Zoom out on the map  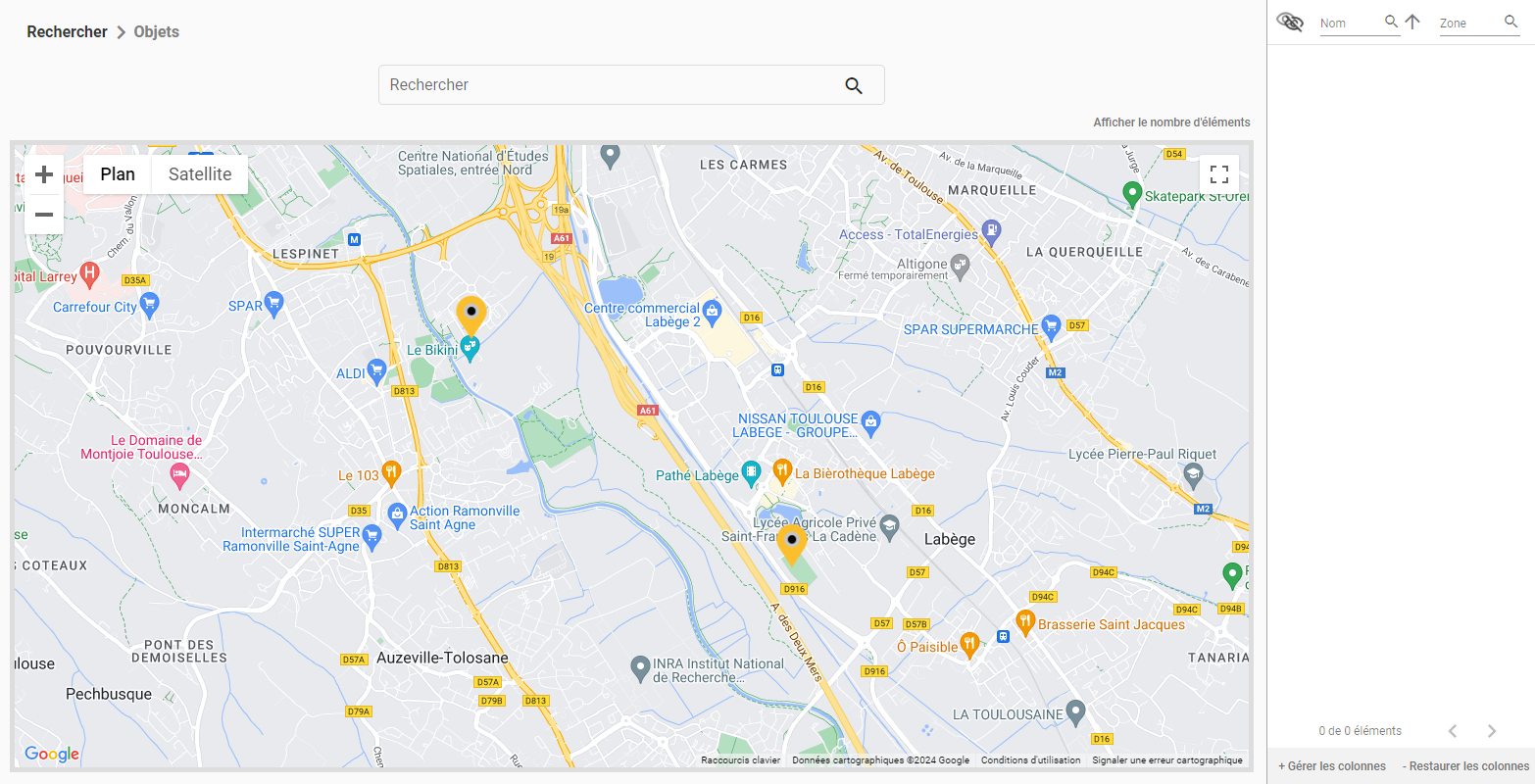[44, 215]
